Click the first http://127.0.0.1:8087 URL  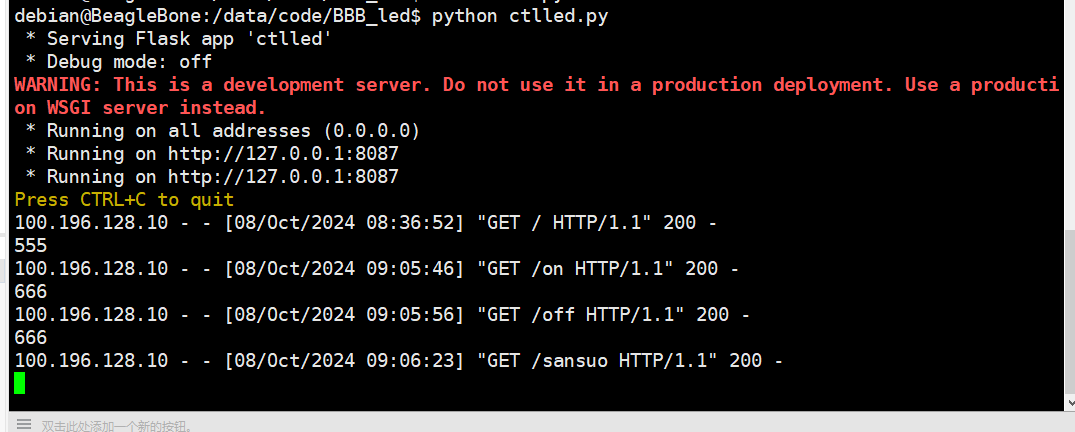click(x=283, y=154)
